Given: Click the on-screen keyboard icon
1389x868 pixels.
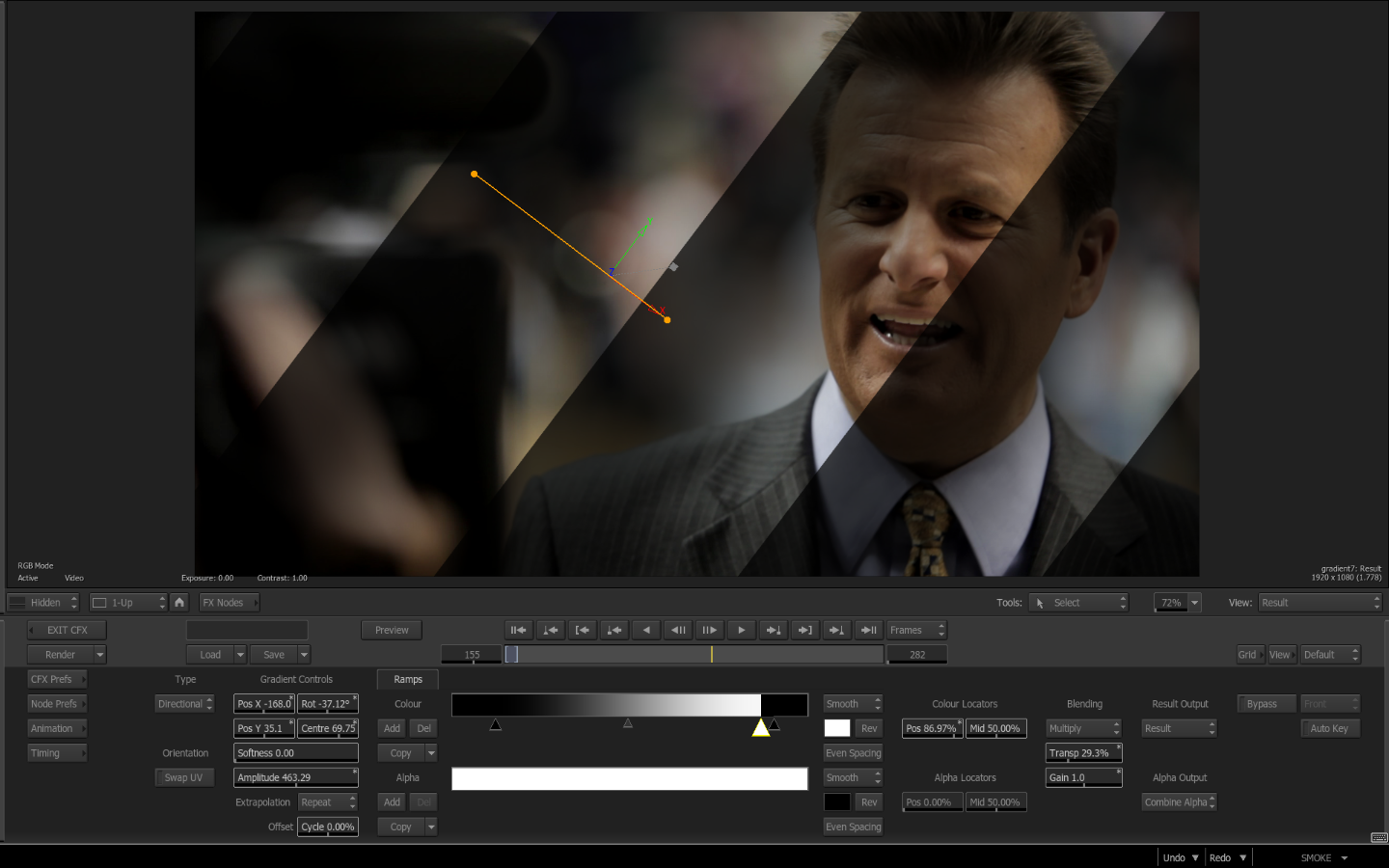Looking at the screenshot, I should click(x=1378, y=837).
